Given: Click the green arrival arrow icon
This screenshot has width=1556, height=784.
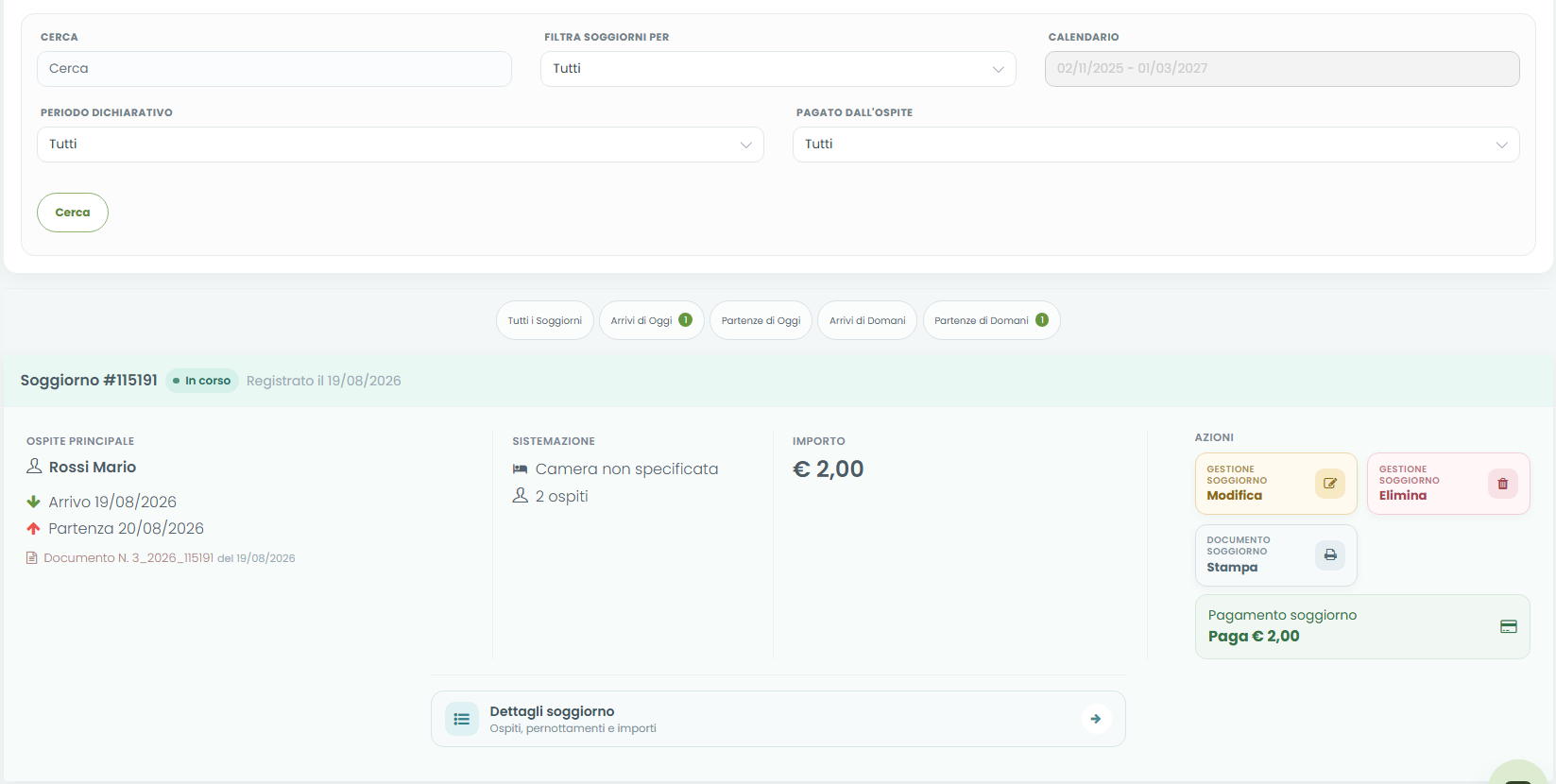Looking at the screenshot, I should point(33,502).
